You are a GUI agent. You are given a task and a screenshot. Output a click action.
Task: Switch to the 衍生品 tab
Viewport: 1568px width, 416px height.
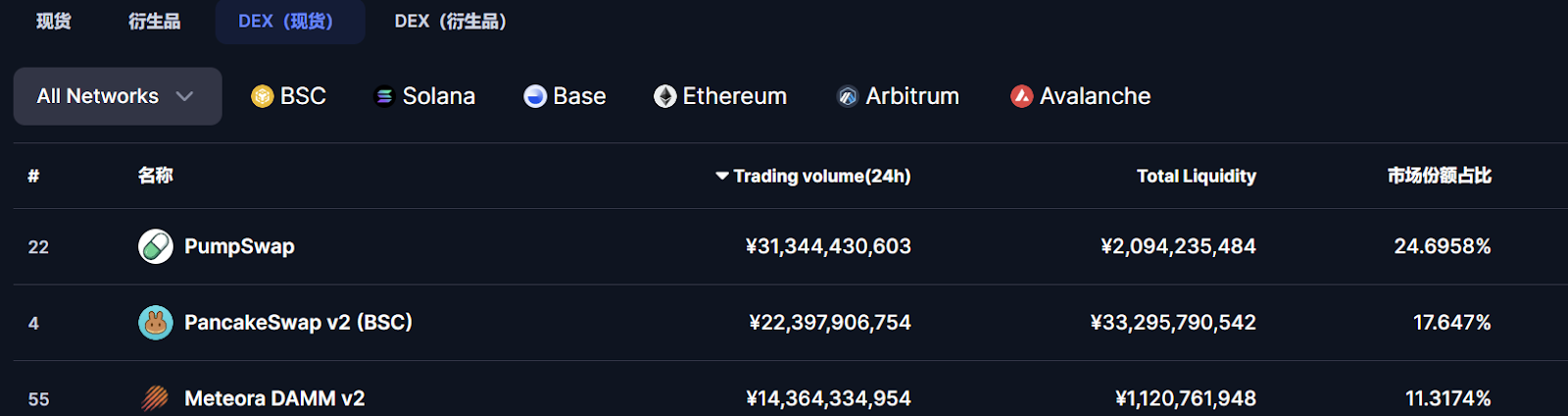pyautogui.click(x=154, y=22)
